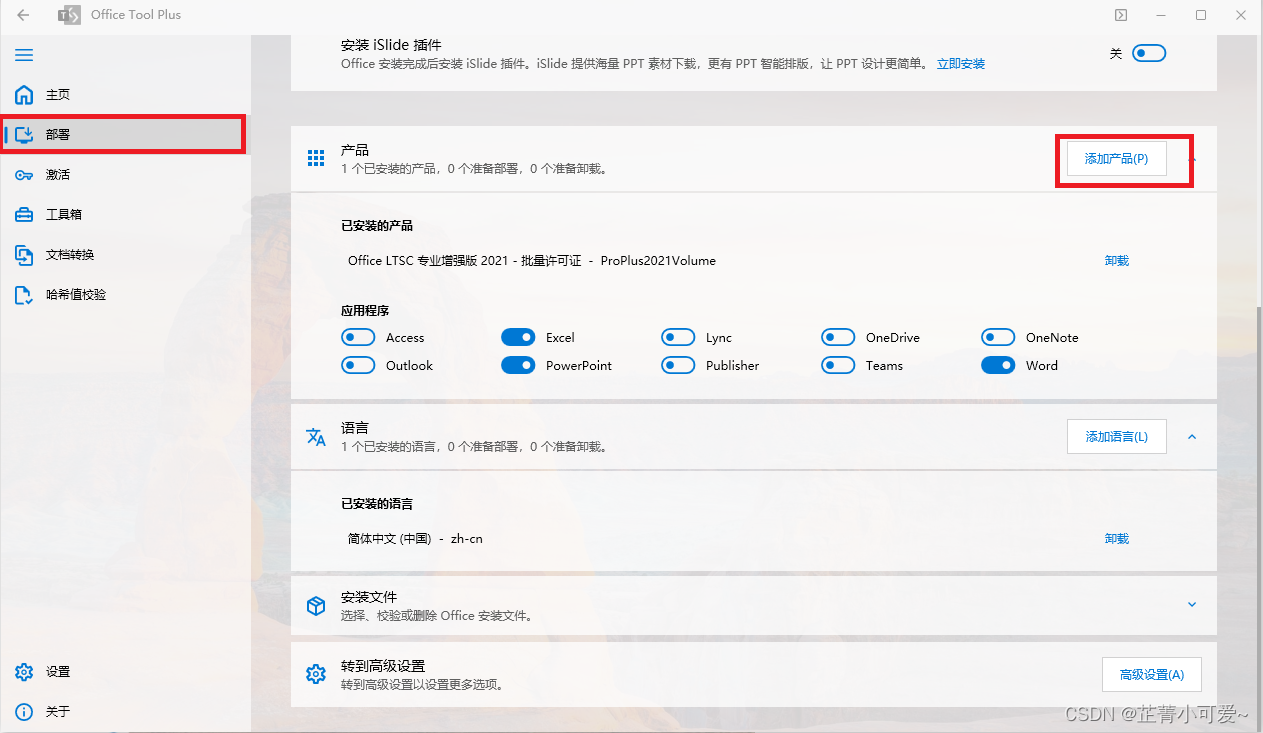Open 哈希值校验 in the sidebar
Image resolution: width=1263 pixels, height=733 pixels.
pos(125,295)
